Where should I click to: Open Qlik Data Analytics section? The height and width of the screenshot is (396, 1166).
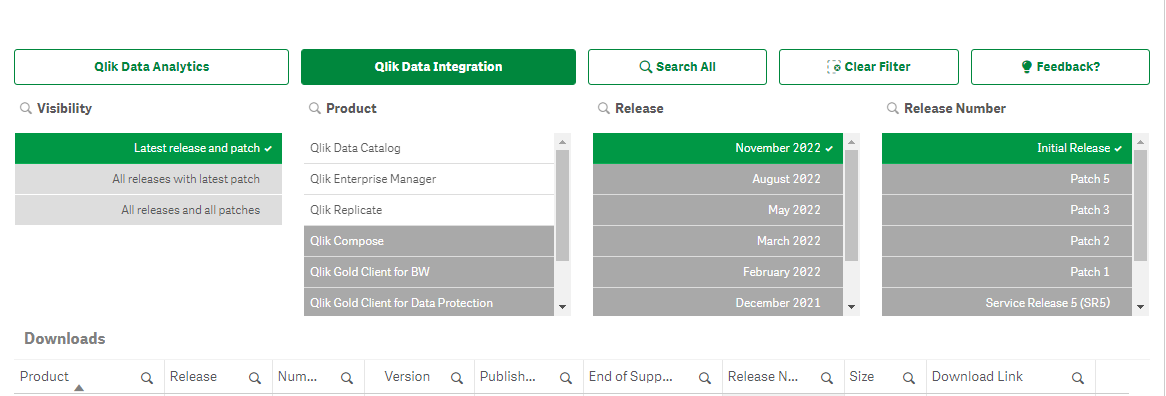click(152, 67)
